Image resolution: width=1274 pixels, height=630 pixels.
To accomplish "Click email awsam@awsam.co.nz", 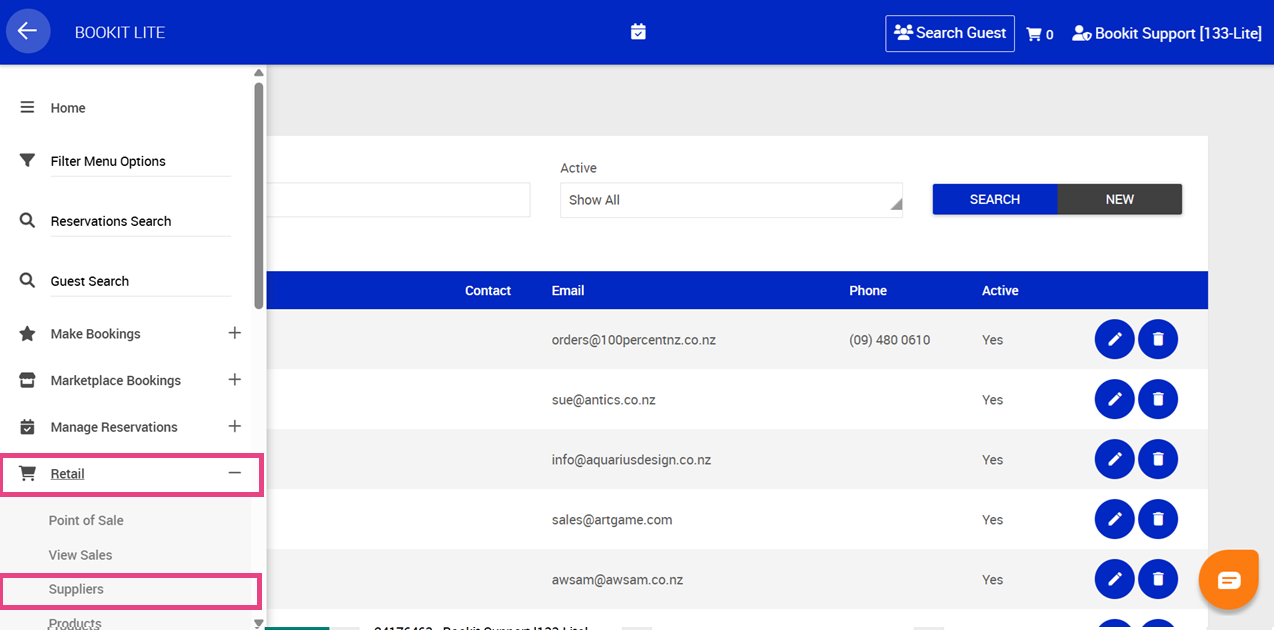I will tap(617, 580).
